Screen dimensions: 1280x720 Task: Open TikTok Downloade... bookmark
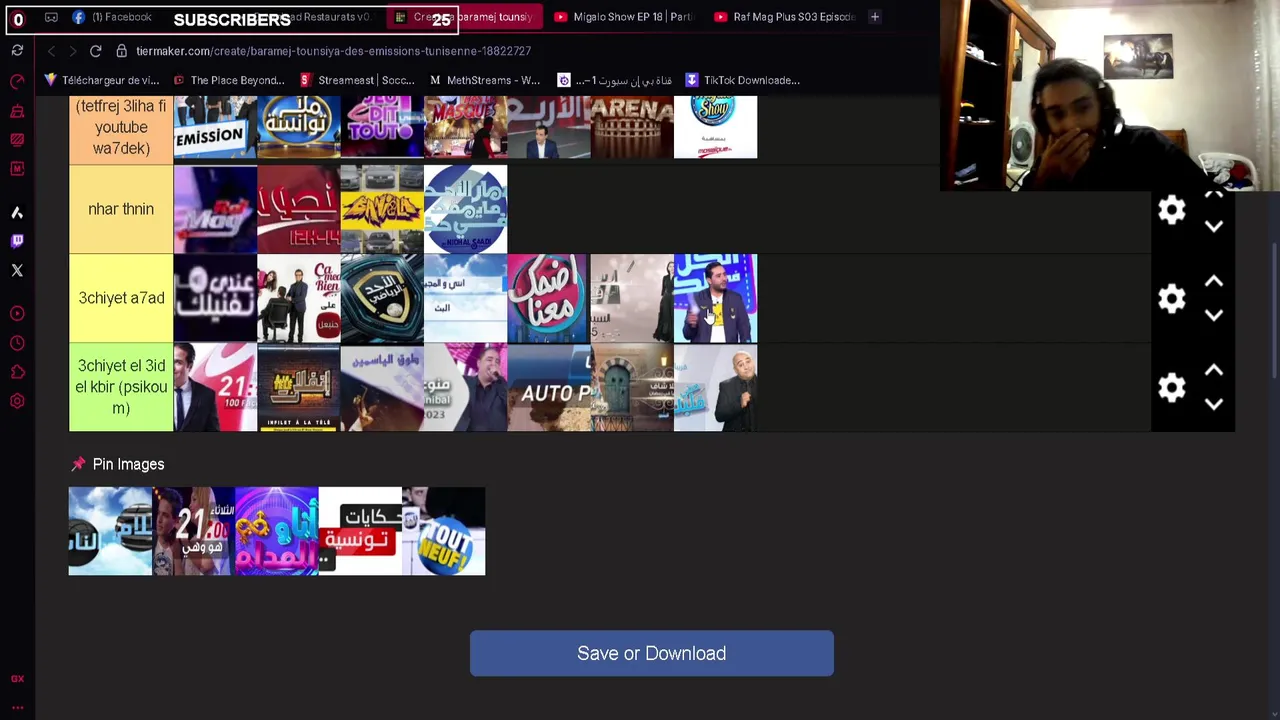coord(742,80)
